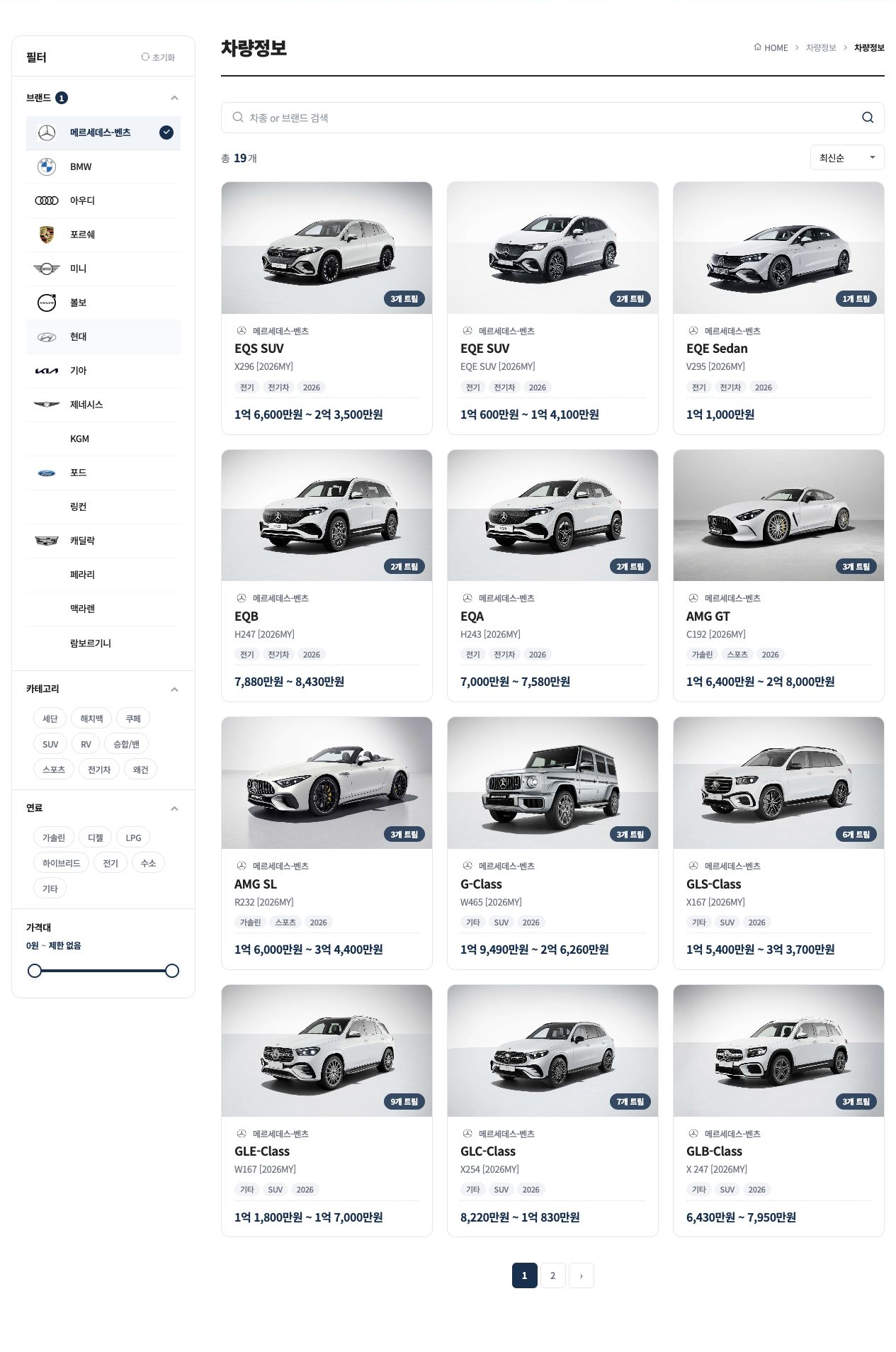This screenshot has width=896, height=1352.
Task: Toggle the 하이브리드 fuel chip
Action: click(x=62, y=863)
